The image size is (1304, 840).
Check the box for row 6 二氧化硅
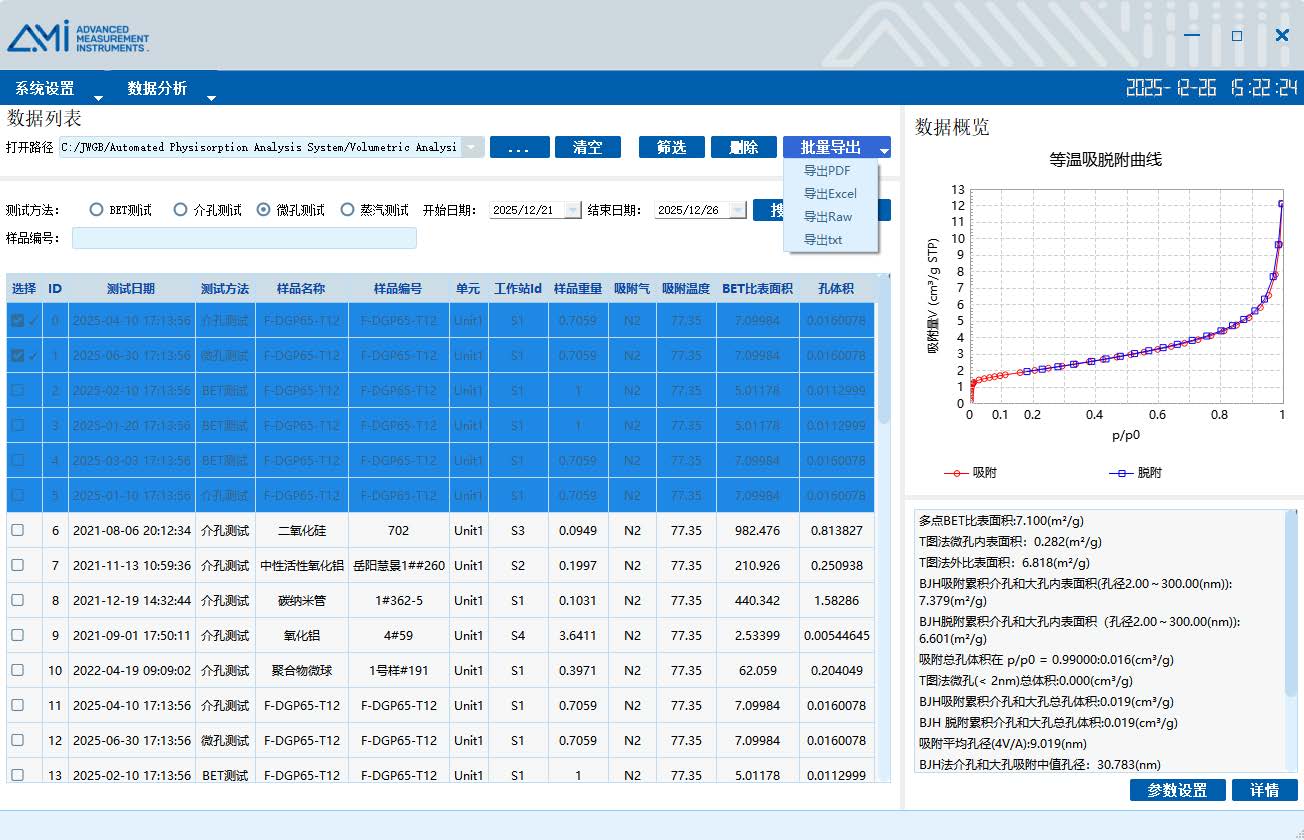click(x=17, y=531)
